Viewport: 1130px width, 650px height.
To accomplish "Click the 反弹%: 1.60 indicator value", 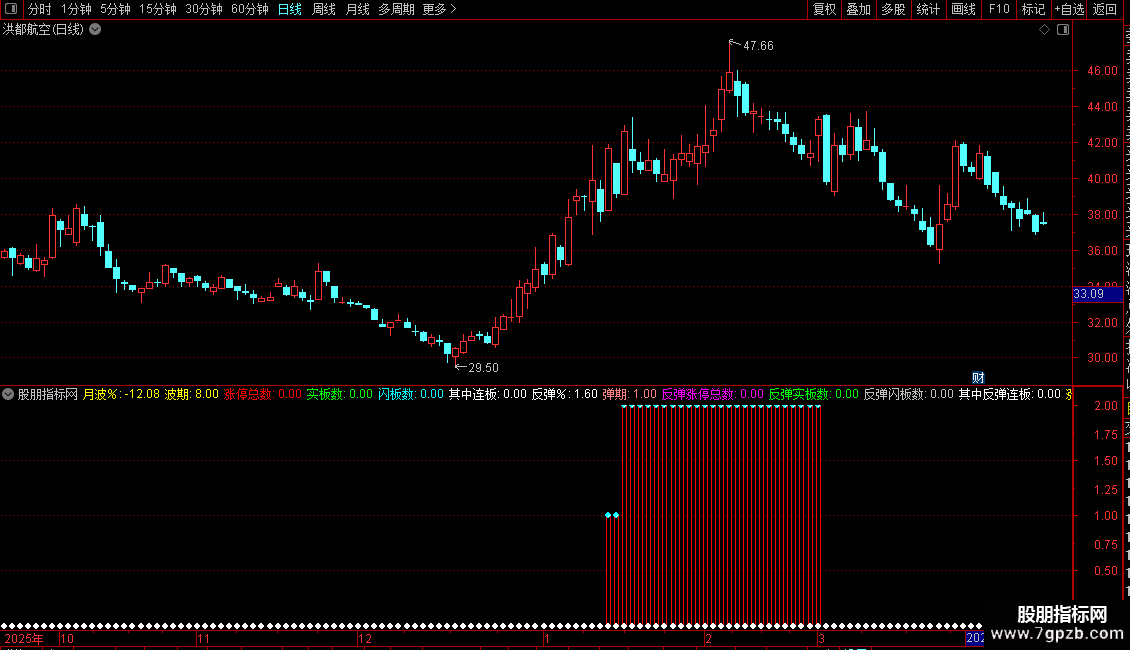I will pyautogui.click(x=565, y=394).
